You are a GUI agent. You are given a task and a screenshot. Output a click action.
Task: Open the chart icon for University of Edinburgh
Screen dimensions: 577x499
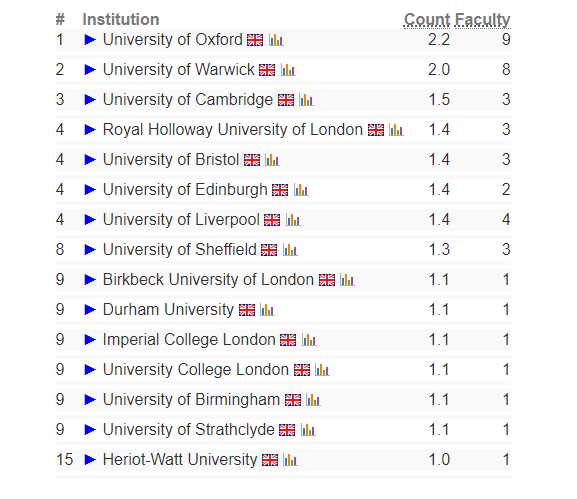301,190
